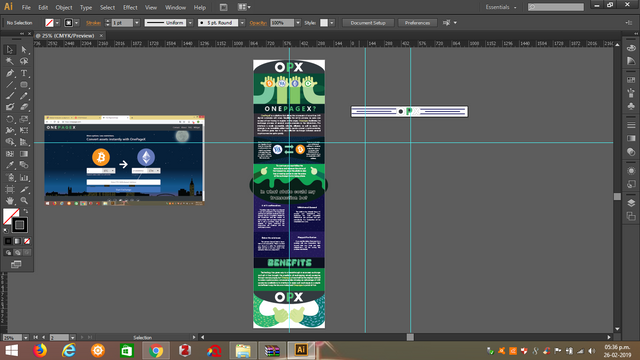Expand the Opacity percentage dropdown
The height and width of the screenshot is (360, 640).
[x=298, y=23]
